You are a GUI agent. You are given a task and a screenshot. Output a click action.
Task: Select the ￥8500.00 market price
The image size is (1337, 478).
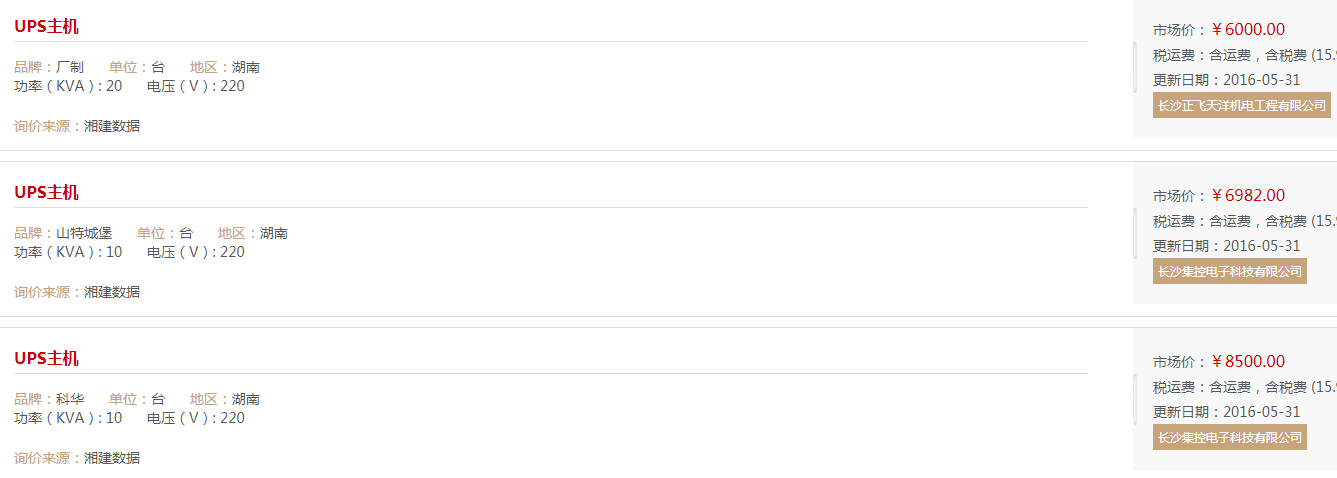click(1248, 362)
